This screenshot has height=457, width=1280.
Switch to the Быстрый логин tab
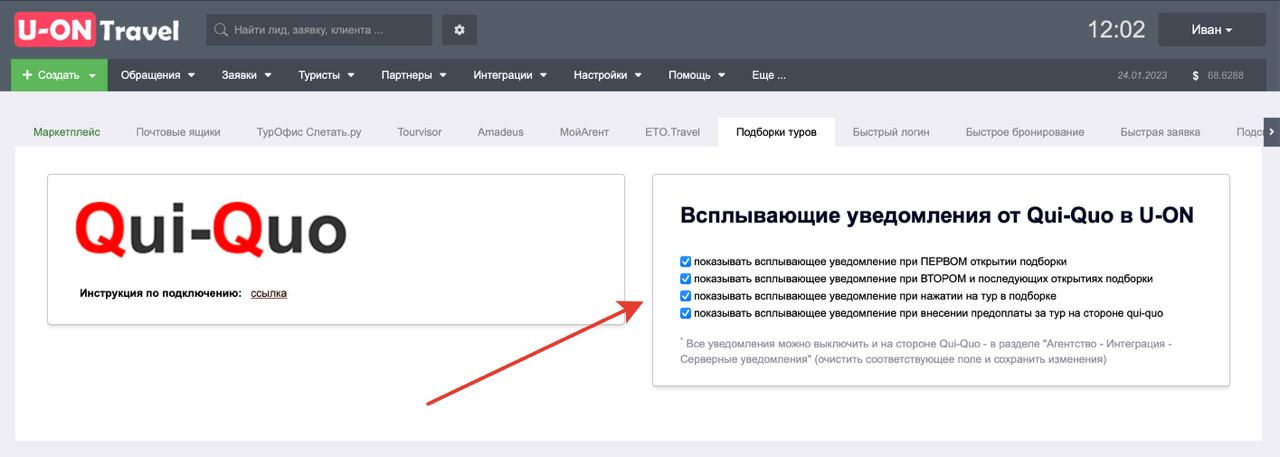[x=891, y=132]
